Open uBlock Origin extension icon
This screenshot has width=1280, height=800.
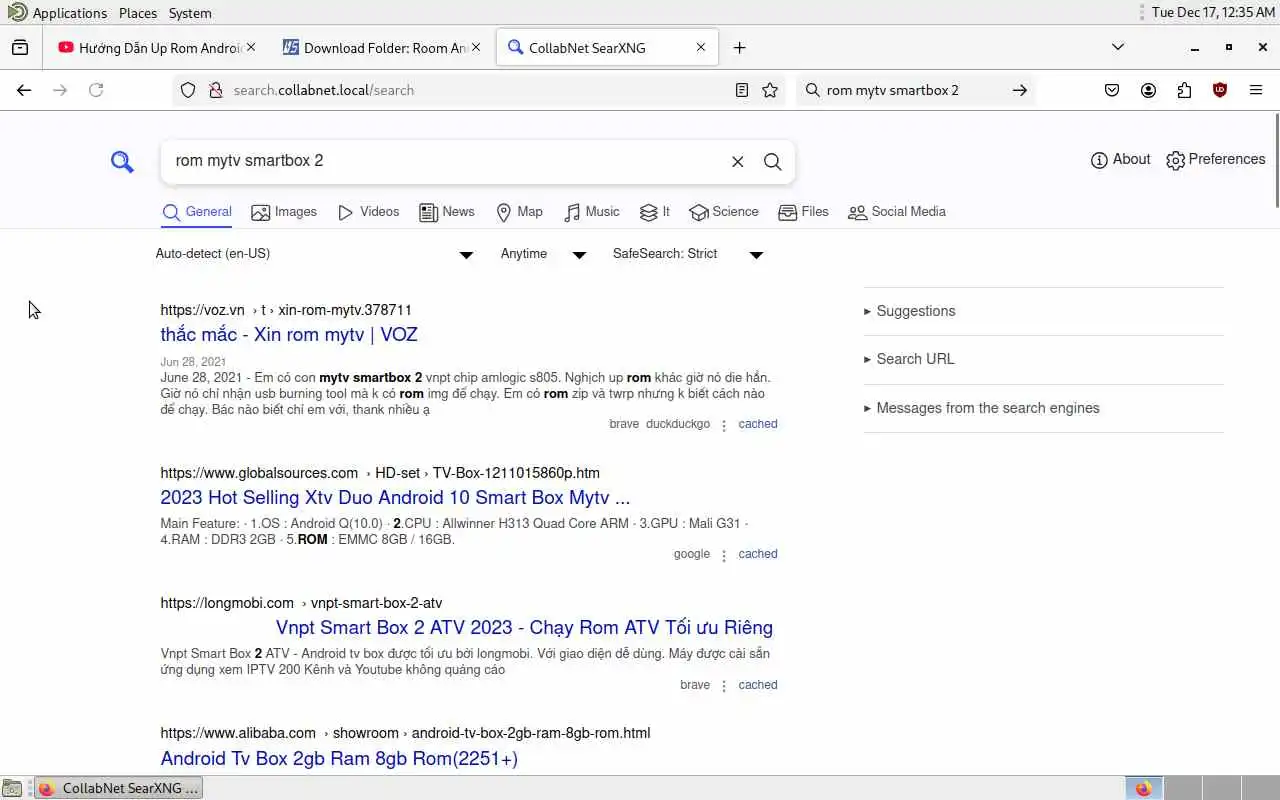coord(1220,90)
